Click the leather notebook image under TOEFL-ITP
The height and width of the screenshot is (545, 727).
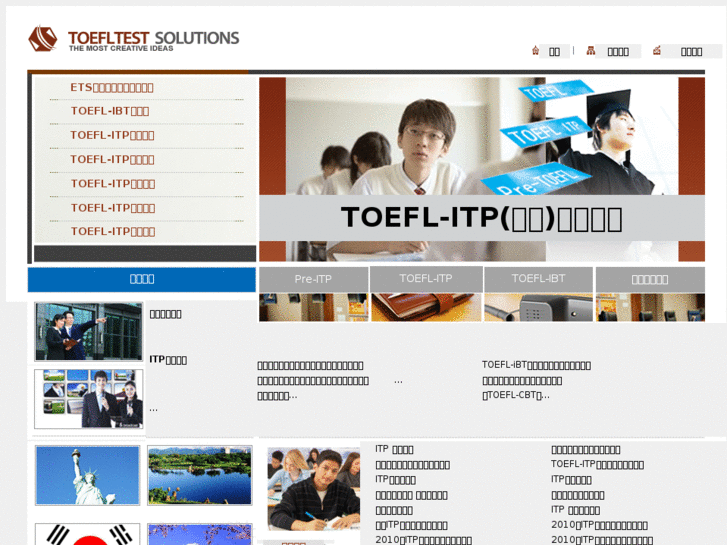tap(426, 307)
